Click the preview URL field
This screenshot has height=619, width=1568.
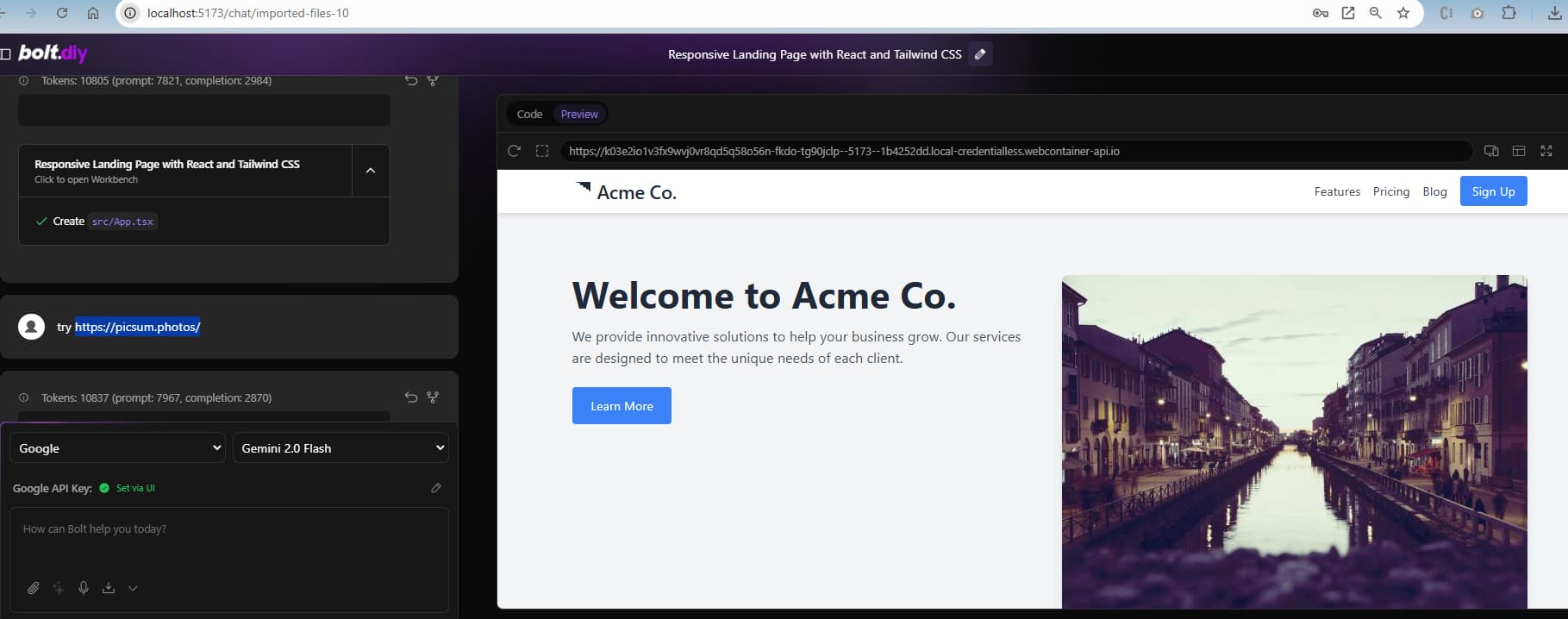[x=1015, y=151]
